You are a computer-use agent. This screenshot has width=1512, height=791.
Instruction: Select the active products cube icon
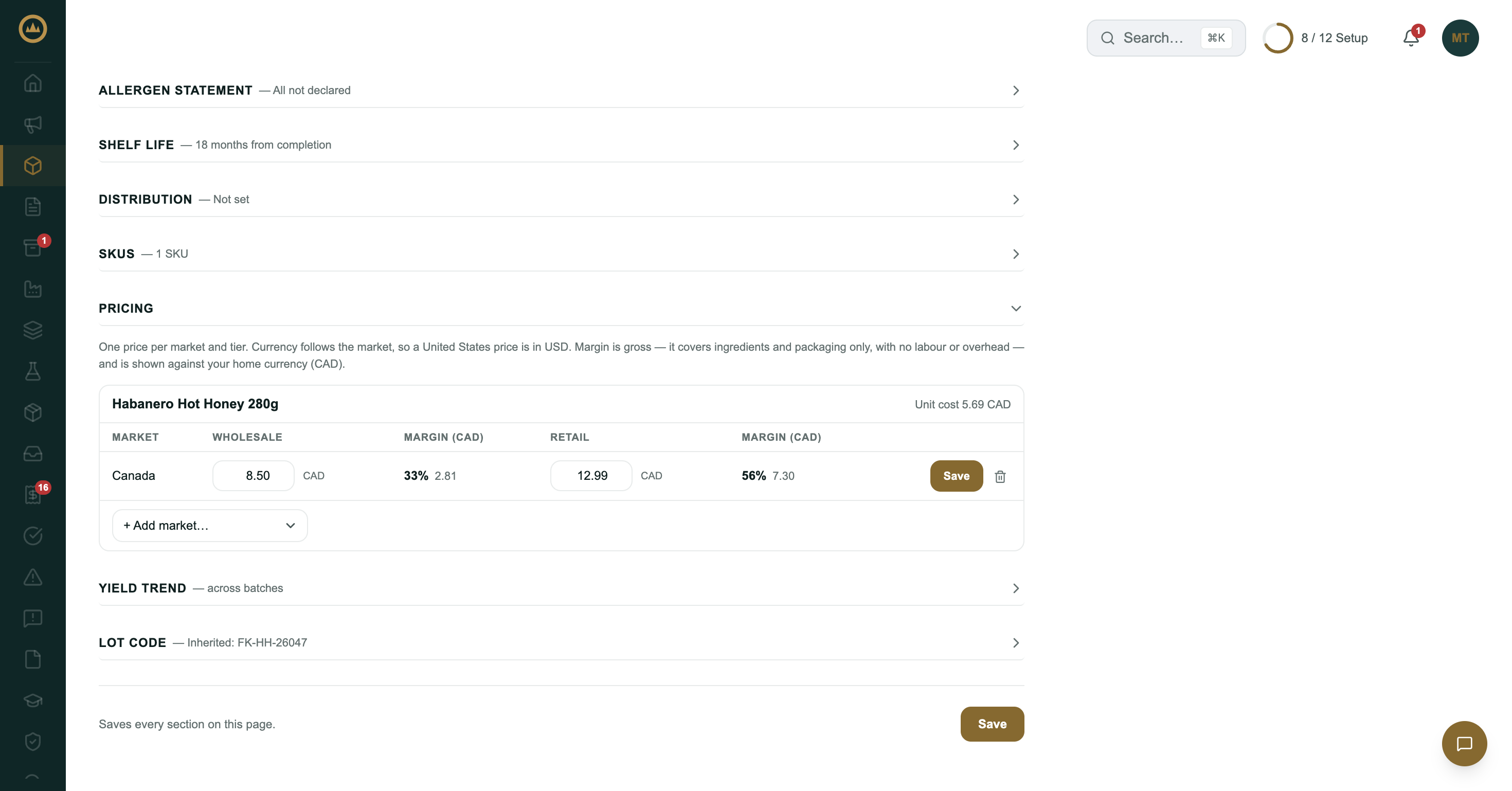33,166
